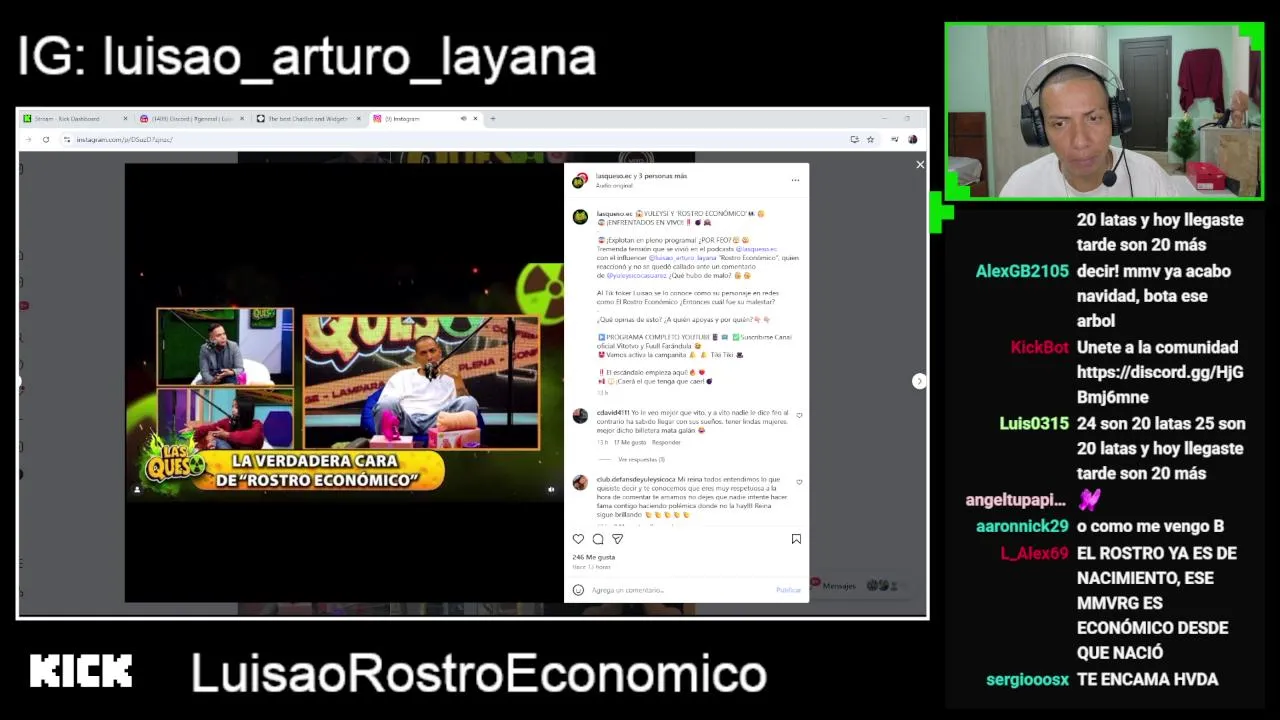This screenshot has height=720, width=1280.
Task: Like the comment by club.defansdeyuleysicoca
Action: pyautogui.click(x=799, y=482)
